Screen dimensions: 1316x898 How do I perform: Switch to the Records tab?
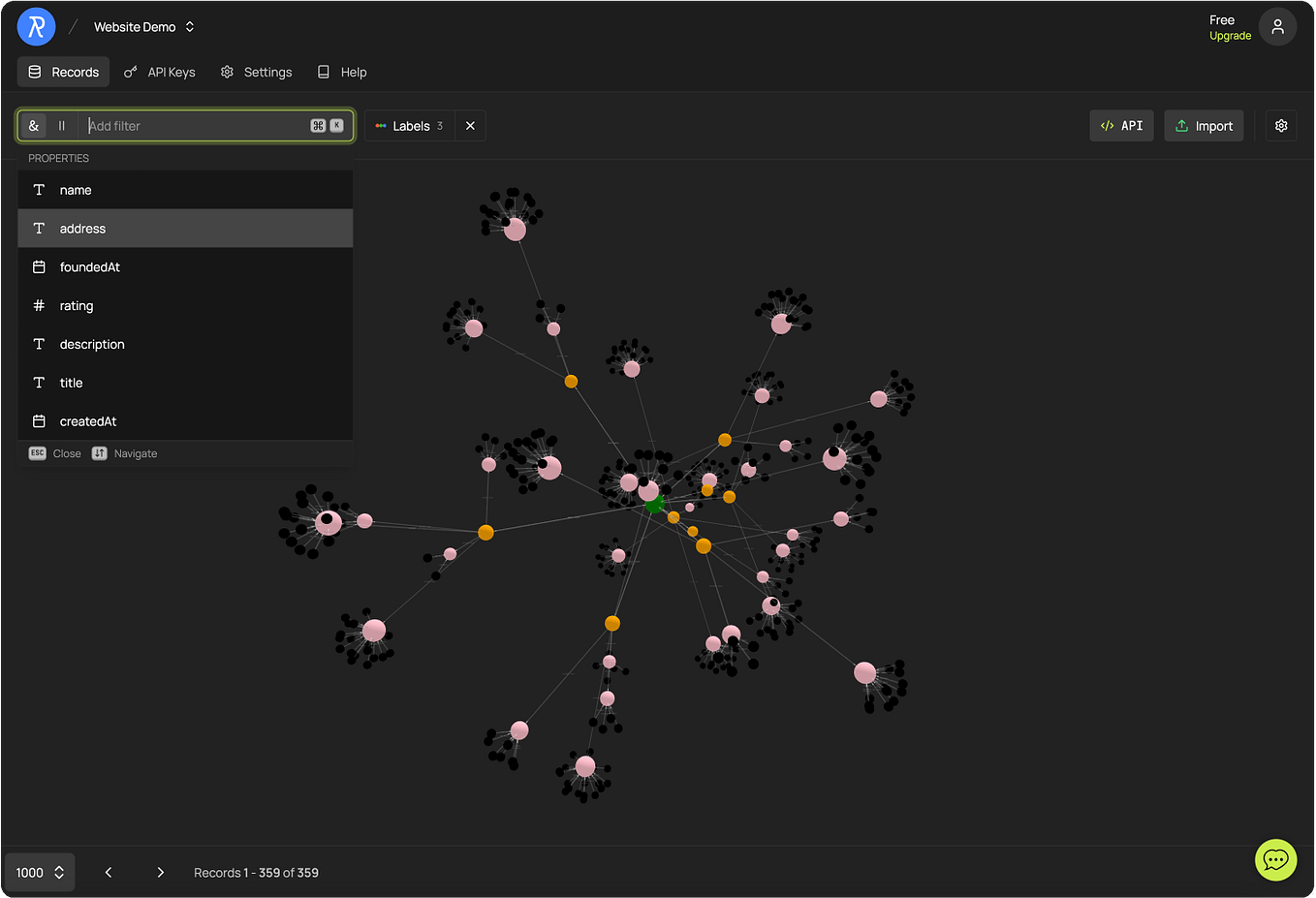[62, 72]
